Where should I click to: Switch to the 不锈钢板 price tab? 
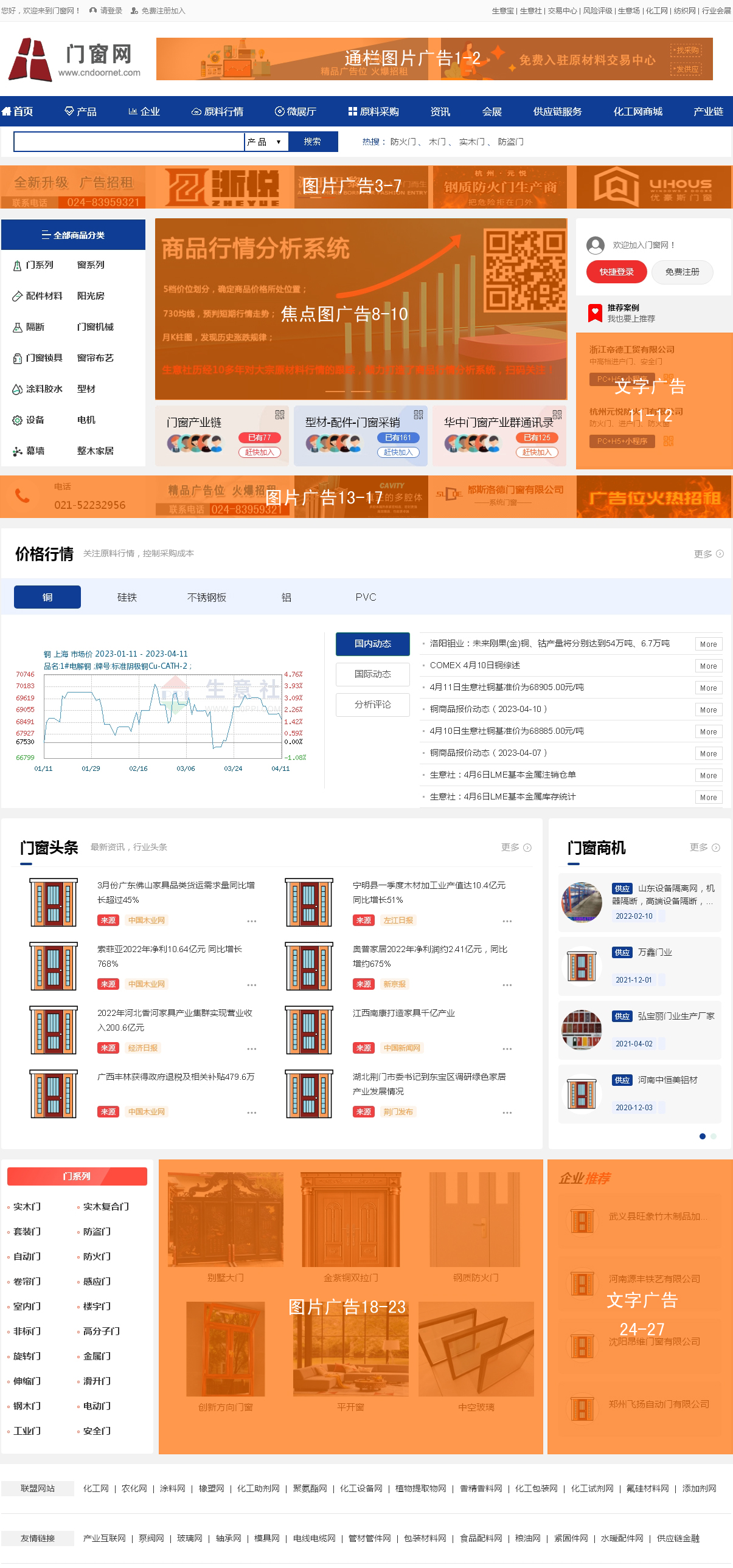[206, 597]
